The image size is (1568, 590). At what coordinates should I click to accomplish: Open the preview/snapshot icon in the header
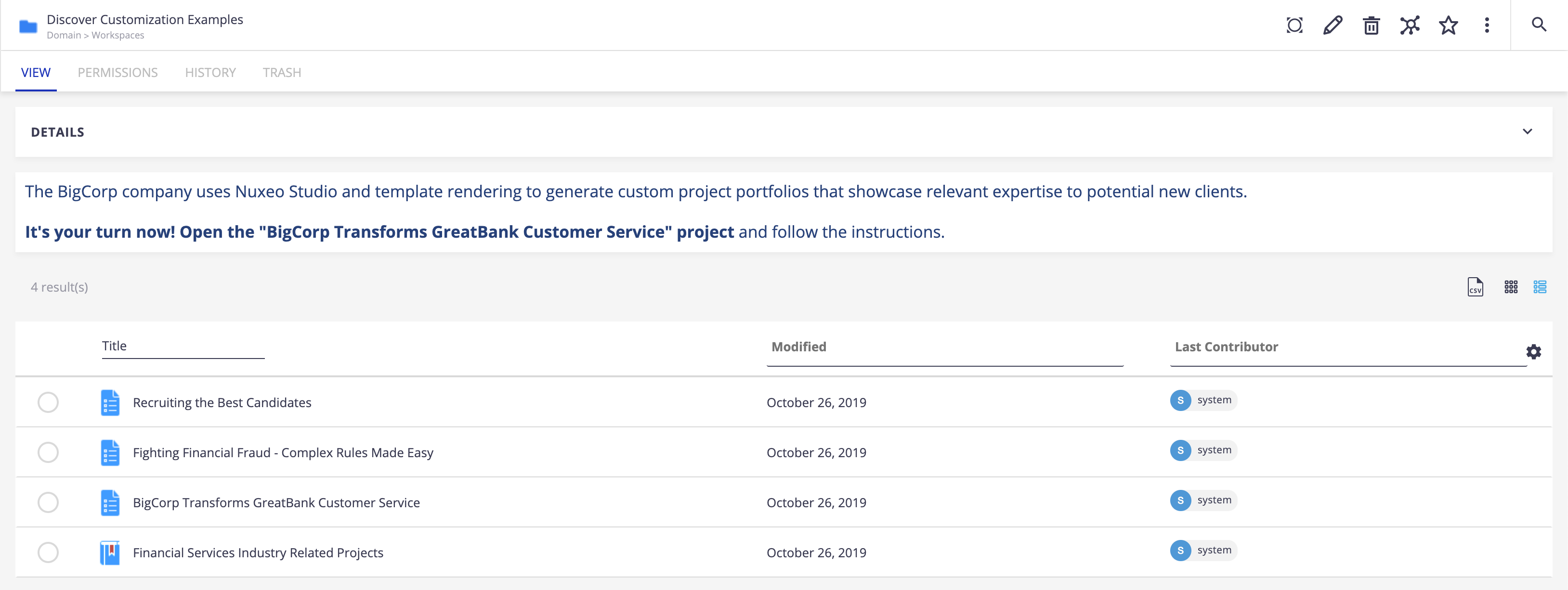1294,26
